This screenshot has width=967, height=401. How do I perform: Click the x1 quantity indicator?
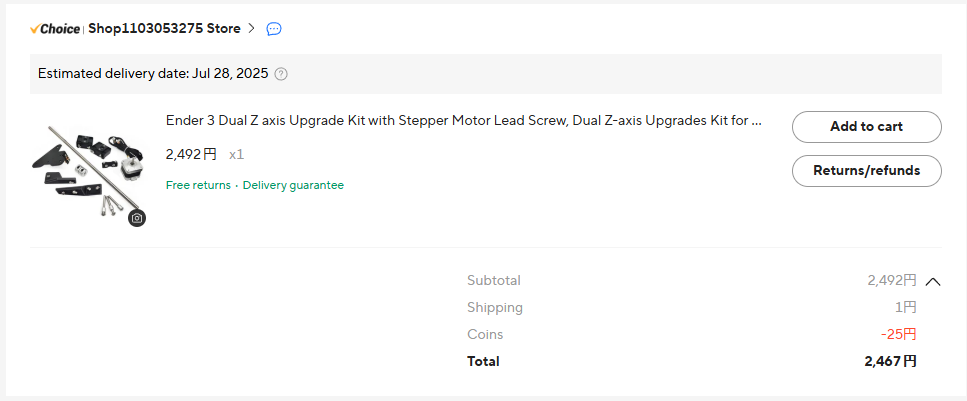coord(236,155)
